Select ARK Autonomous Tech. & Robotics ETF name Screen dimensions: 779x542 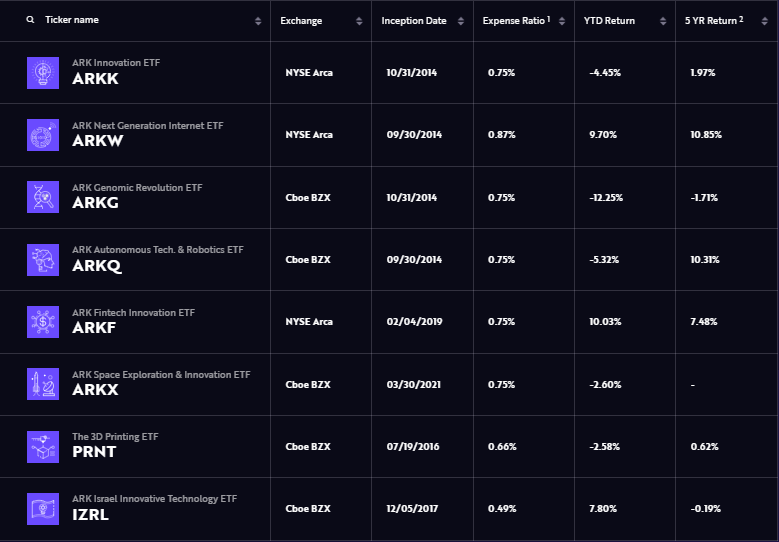tap(157, 250)
